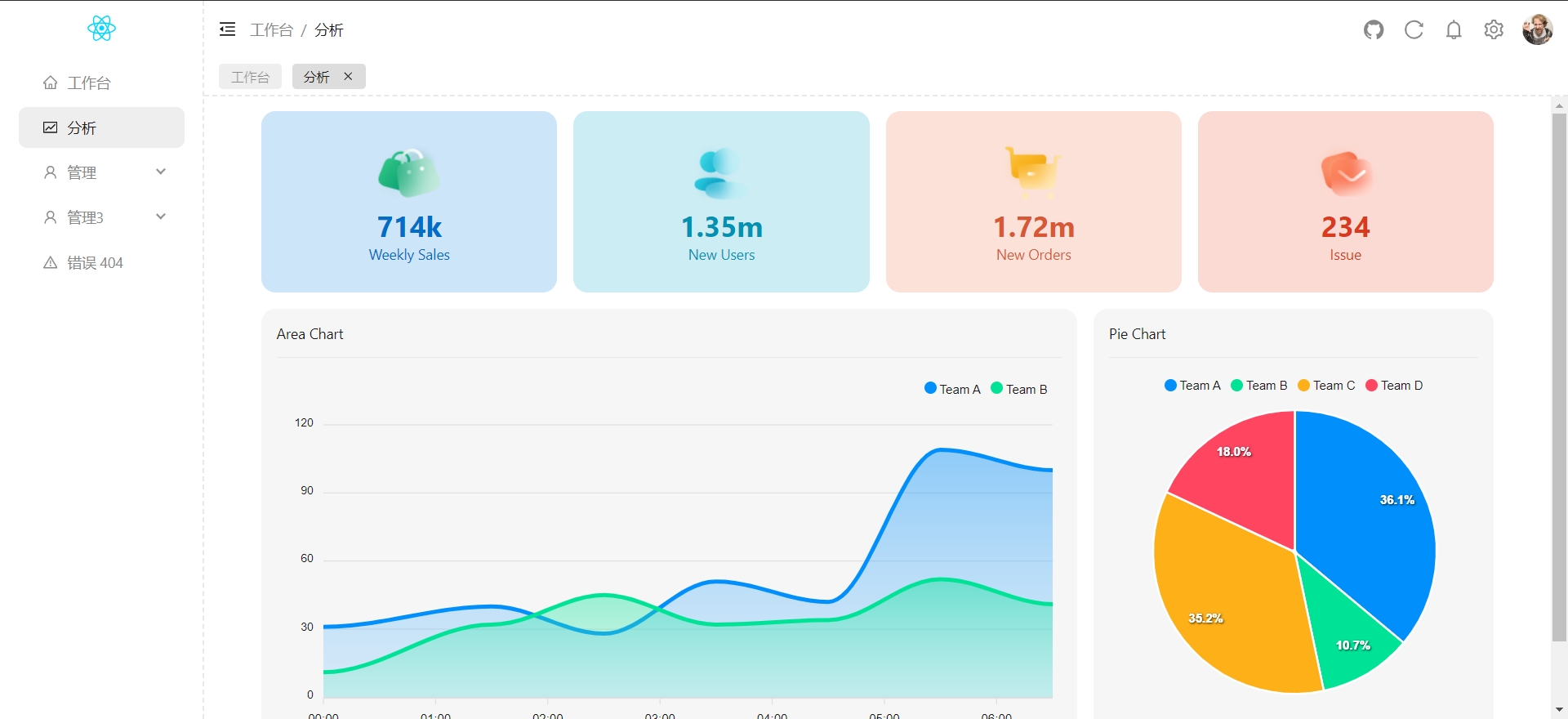This screenshot has width=1568, height=719.
Task: Click the 分析 breadcrumb item
Action: point(329,30)
